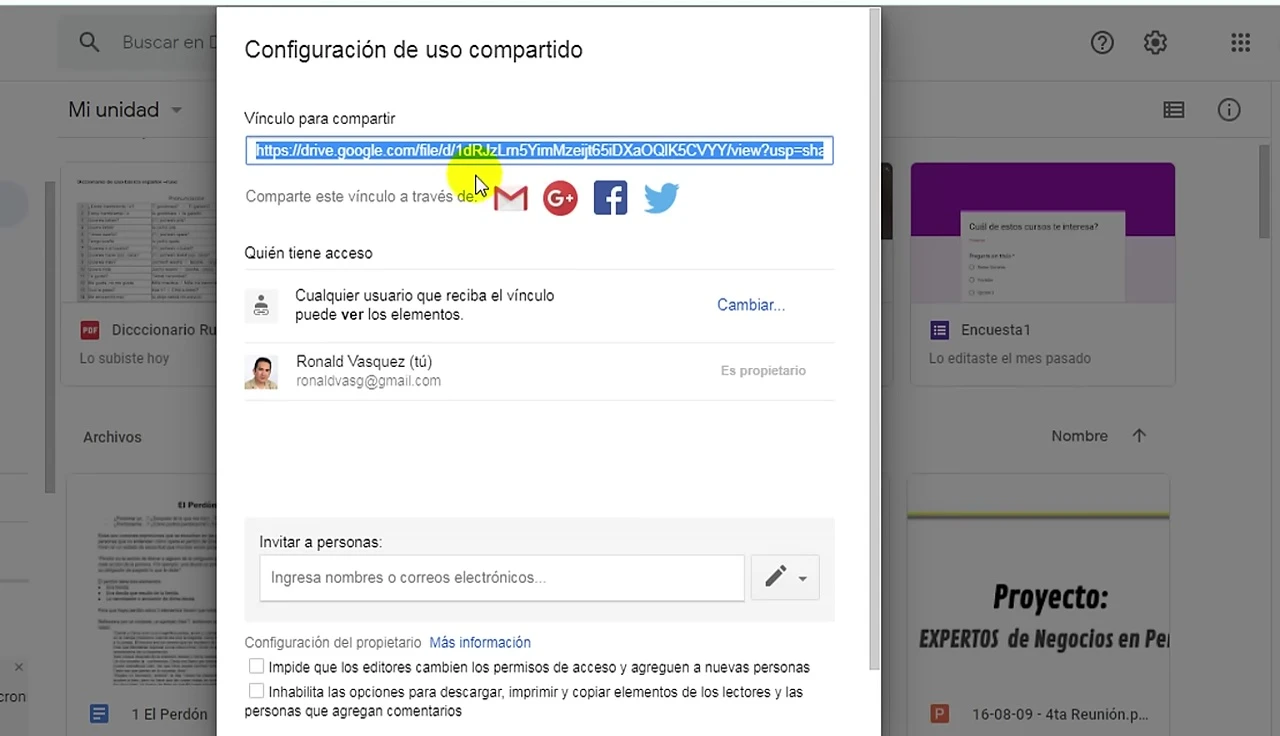The height and width of the screenshot is (736, 1280).
Task: Click the Cambiar... access link
Action: coord(751,305)
